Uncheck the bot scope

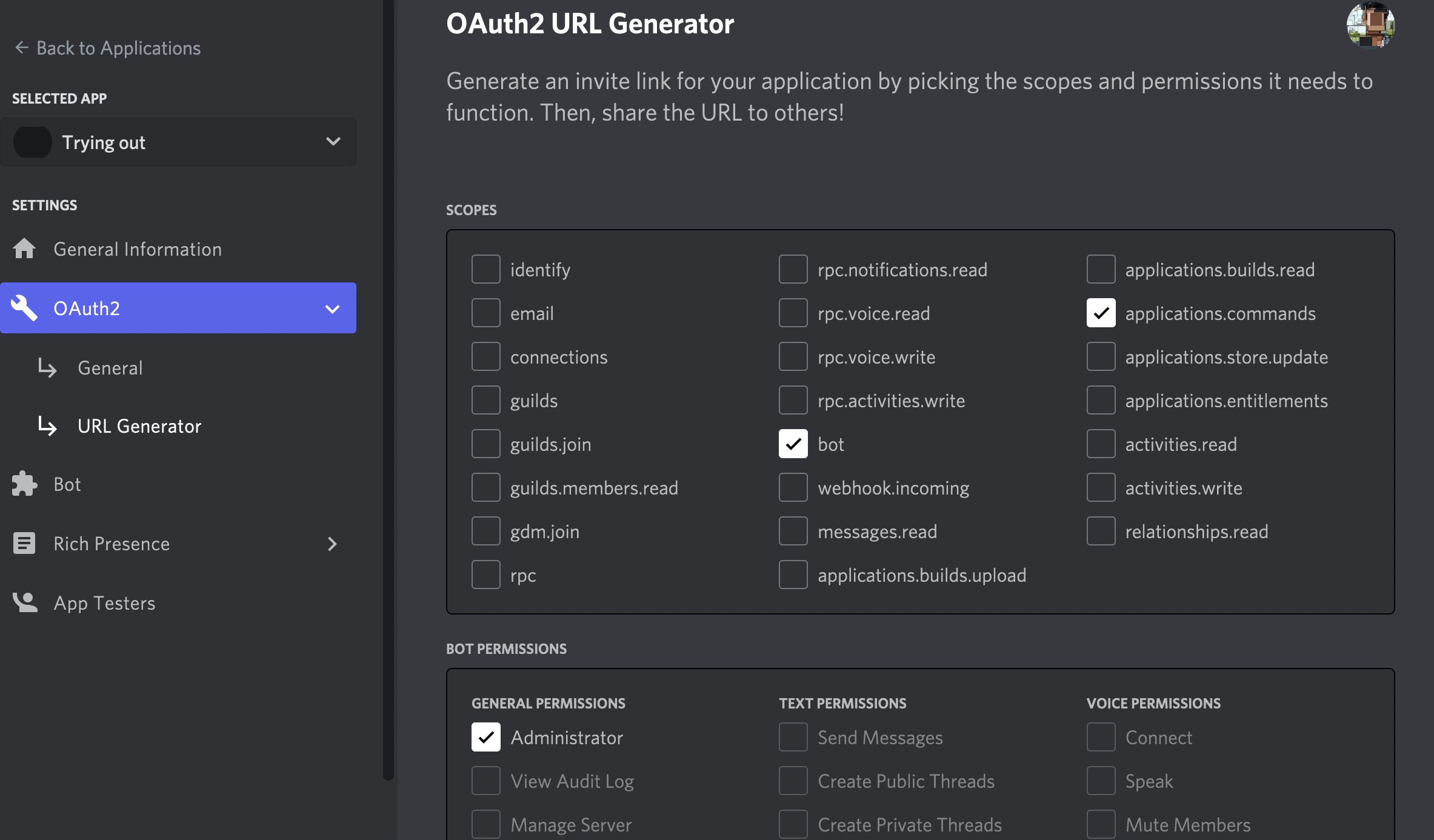point(793,444)
